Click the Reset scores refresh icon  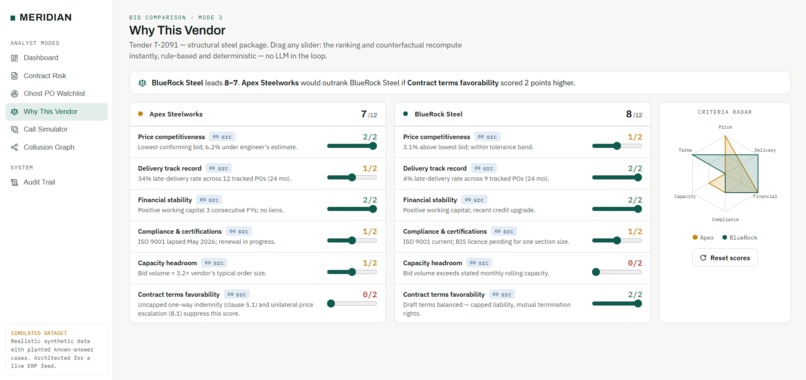tap(703, 258)
